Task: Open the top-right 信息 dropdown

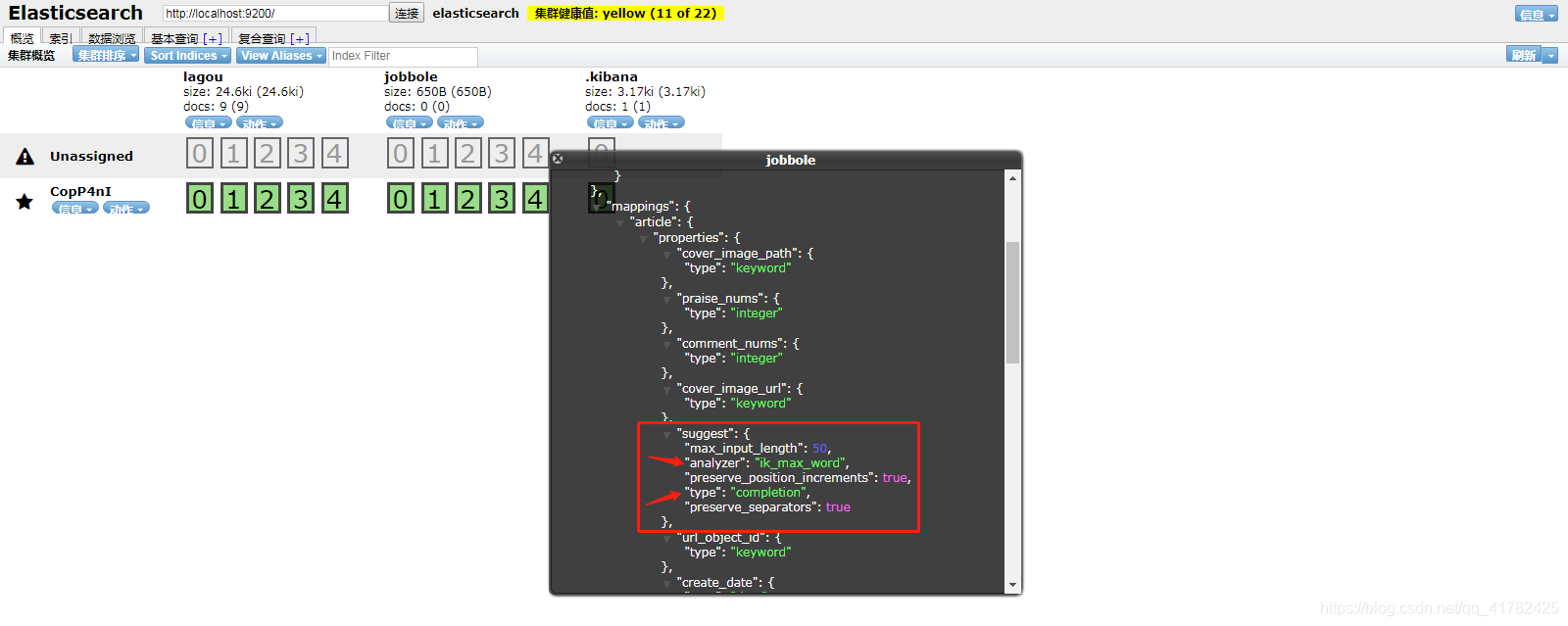Action: [x=1537, y=14]
